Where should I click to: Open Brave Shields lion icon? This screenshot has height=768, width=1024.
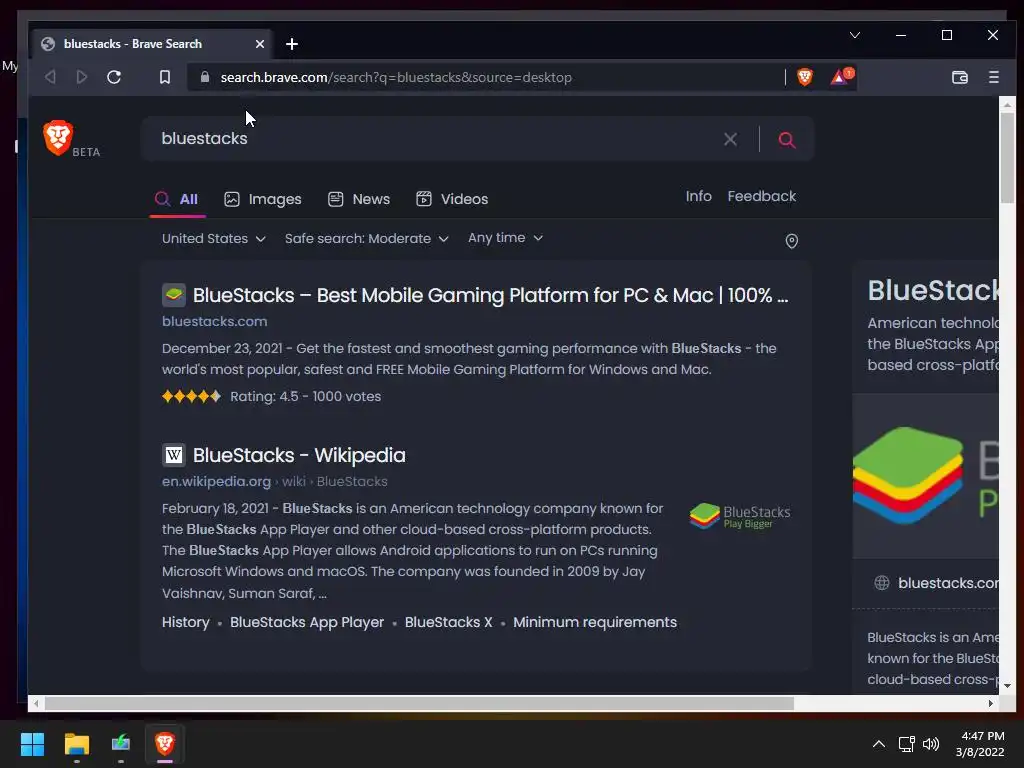click(805, 77)
